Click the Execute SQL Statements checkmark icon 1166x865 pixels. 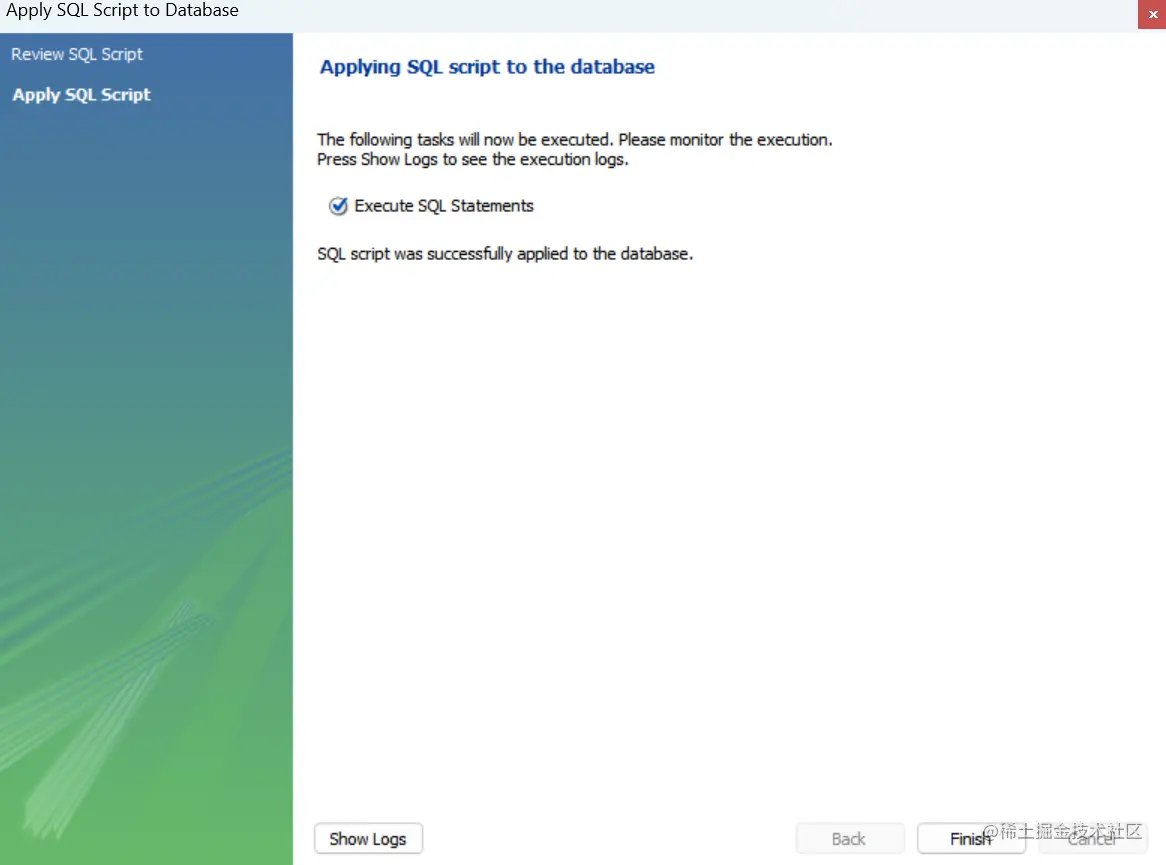[338, 206]
